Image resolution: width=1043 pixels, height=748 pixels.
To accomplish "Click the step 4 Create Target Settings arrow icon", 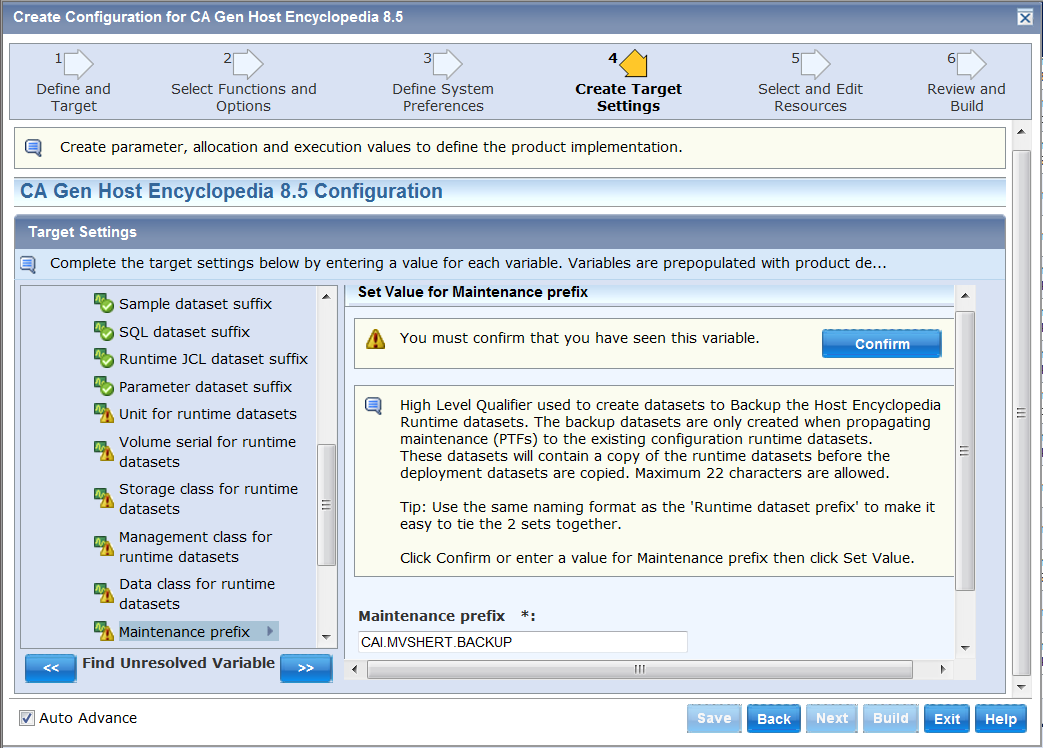I will click(x=633, y=64).
